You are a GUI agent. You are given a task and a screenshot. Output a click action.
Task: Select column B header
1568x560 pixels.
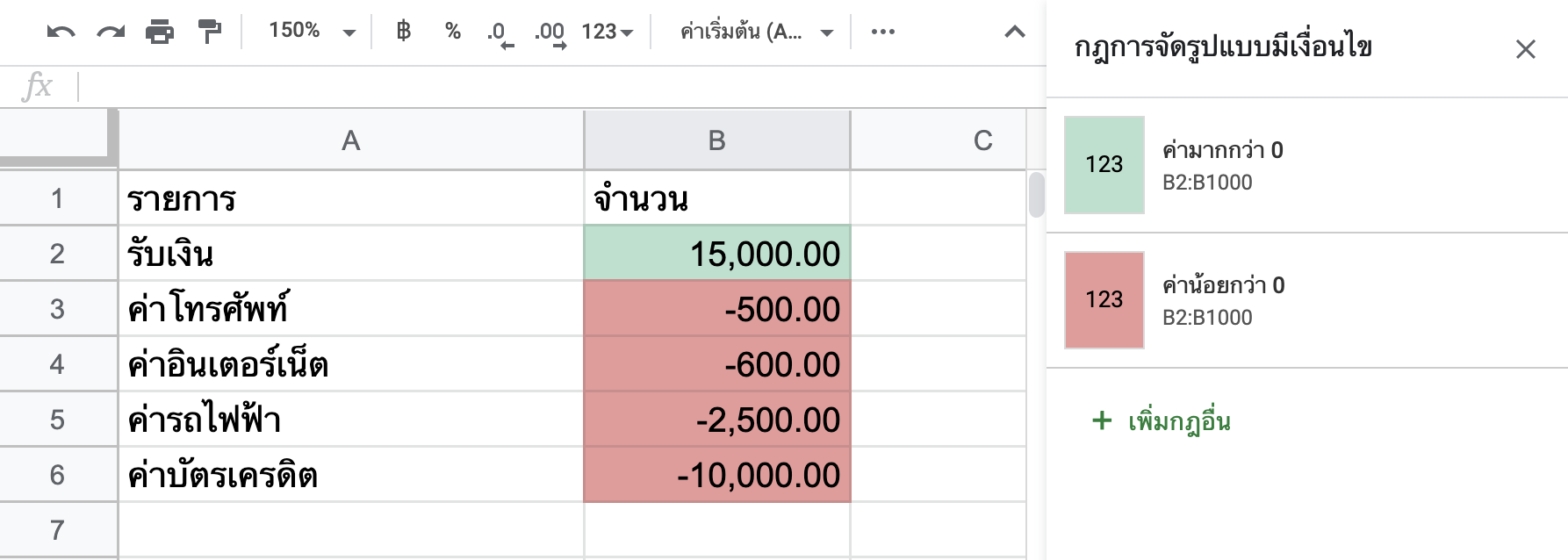717,140
